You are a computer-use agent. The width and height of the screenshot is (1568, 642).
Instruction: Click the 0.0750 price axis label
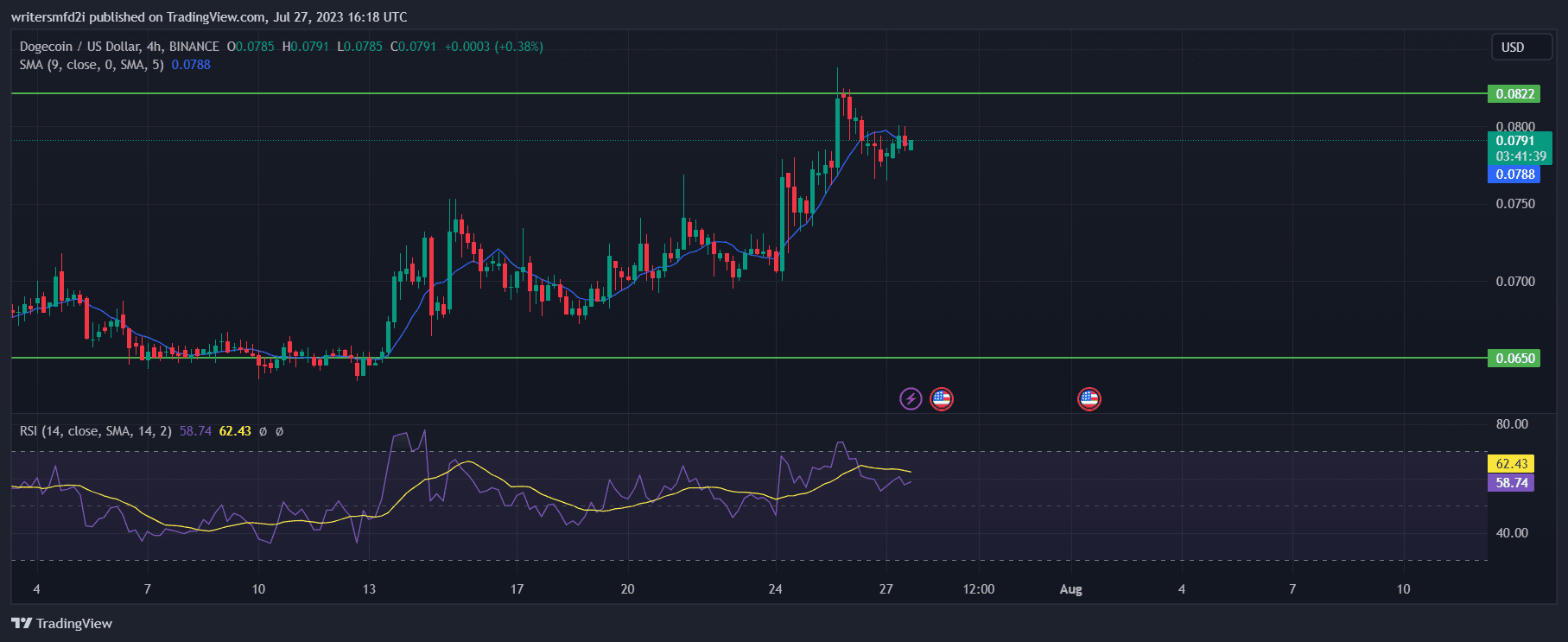1515,204
